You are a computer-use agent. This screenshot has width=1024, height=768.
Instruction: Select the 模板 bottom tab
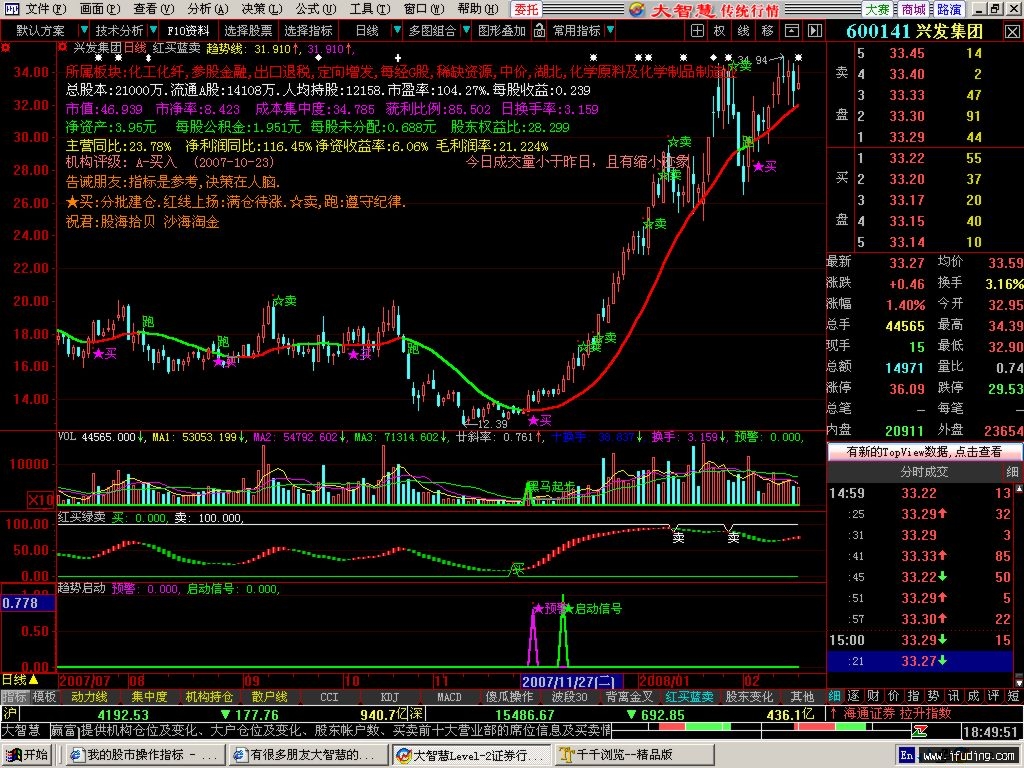44,697
